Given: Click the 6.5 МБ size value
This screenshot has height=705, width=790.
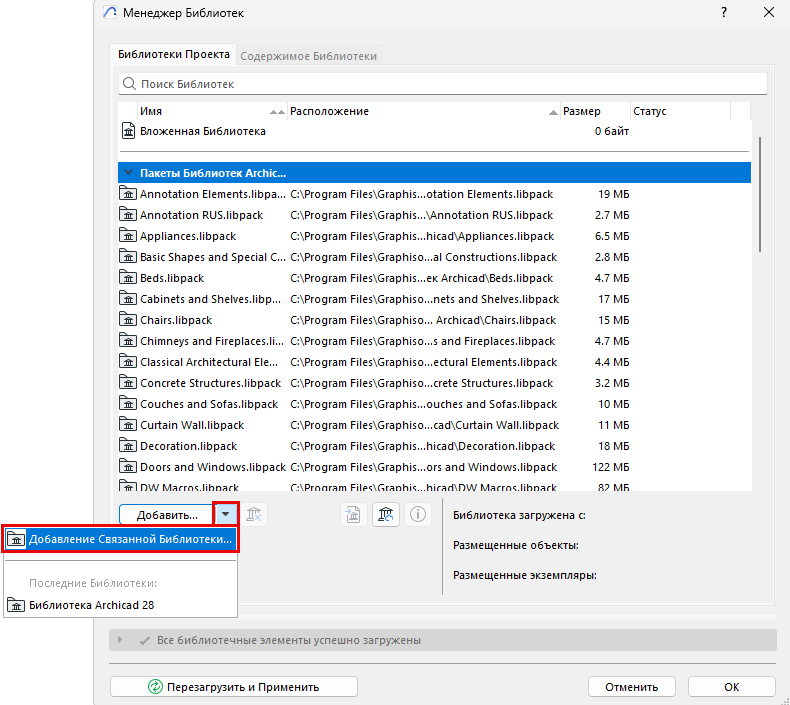Looking at the screenshot, I should (x=612, y=236).
